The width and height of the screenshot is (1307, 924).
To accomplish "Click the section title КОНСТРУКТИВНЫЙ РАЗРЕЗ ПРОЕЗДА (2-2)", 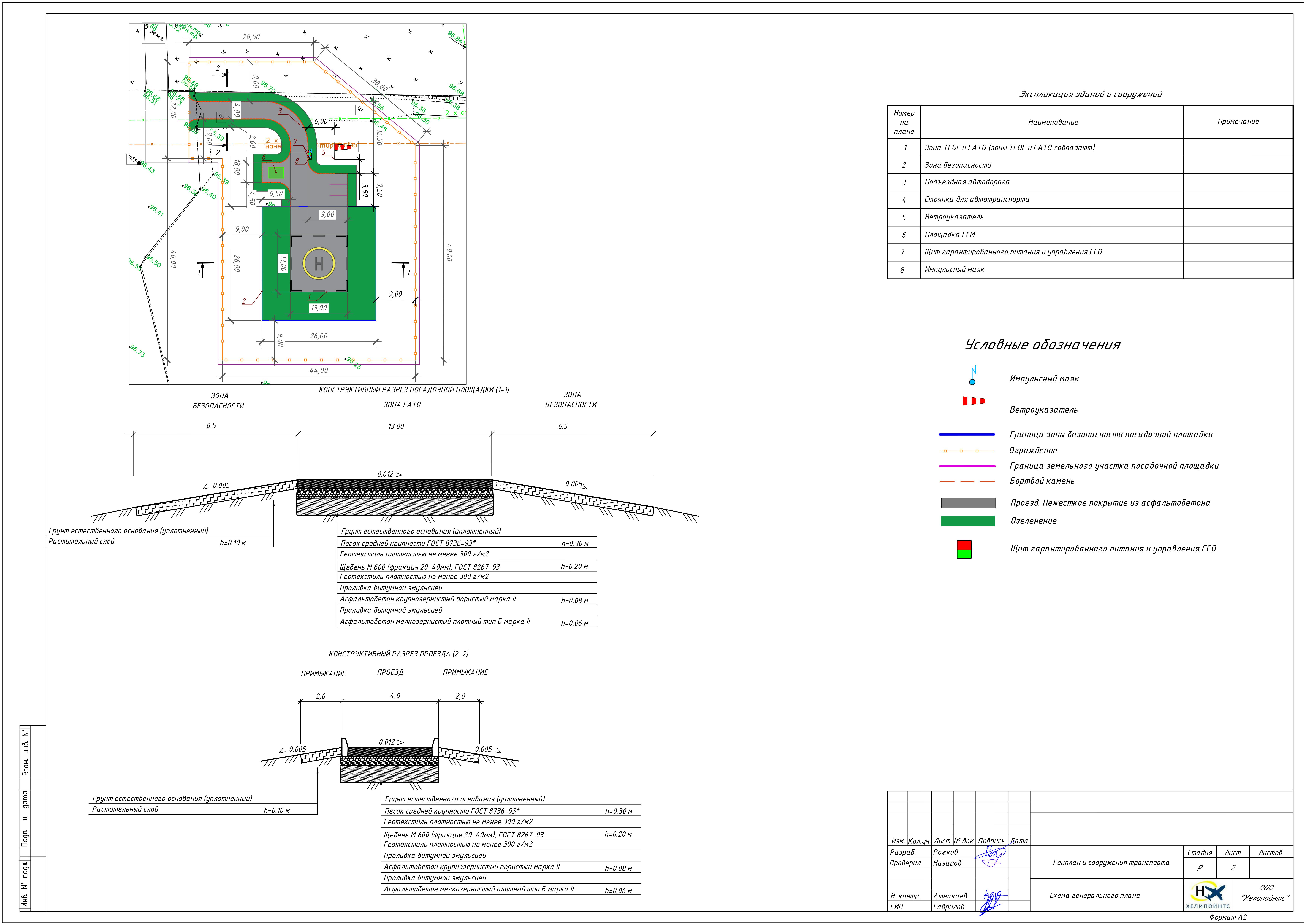I will coord(398,654).
